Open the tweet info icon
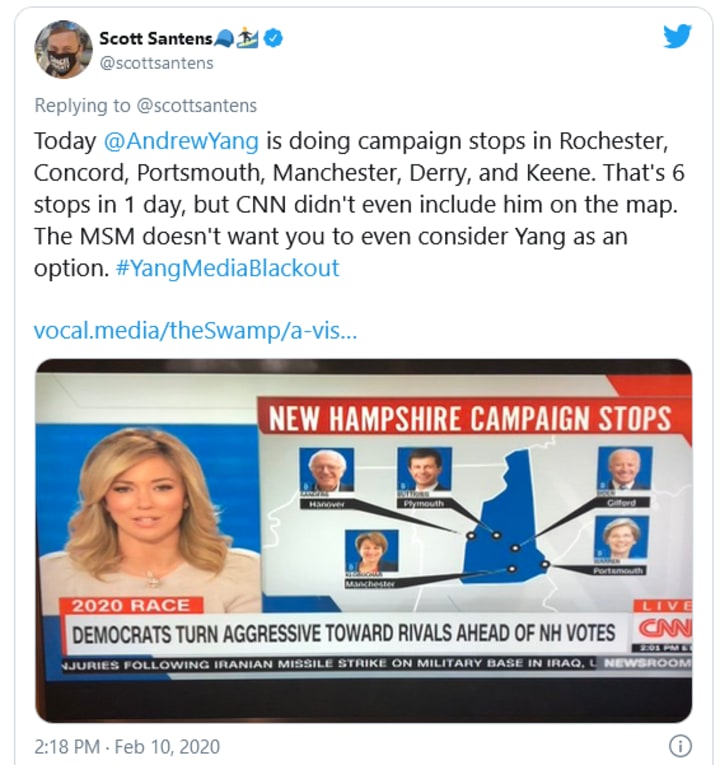The height and width of the screenshot is (765, 720). (x=680, y=745)
